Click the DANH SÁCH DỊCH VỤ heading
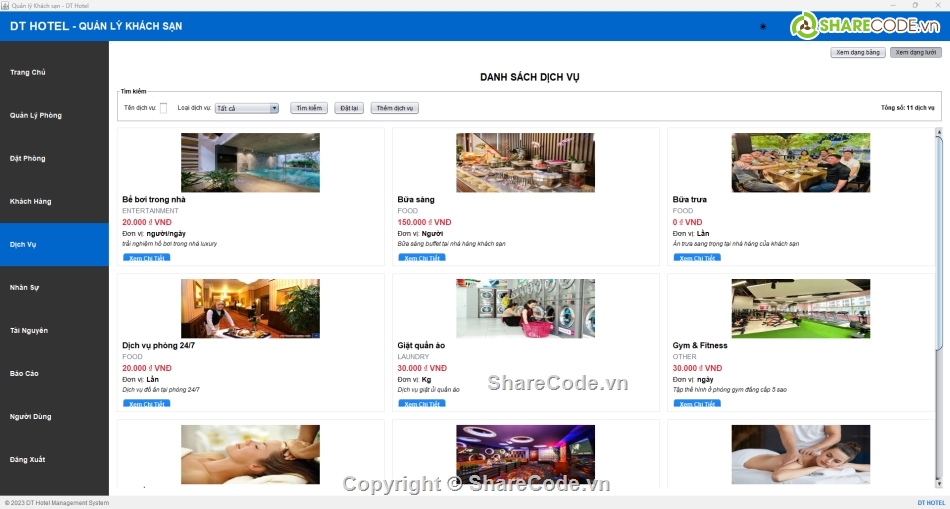 point(530,77)
